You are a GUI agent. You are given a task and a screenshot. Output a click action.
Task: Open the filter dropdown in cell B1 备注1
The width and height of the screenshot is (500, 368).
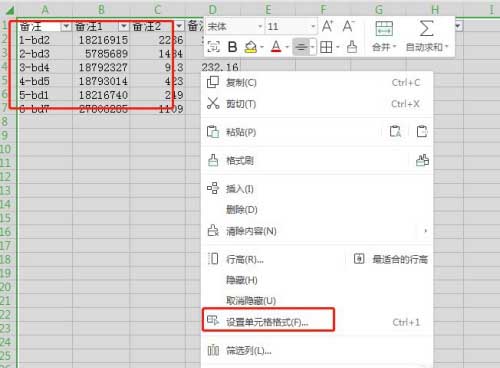(x=124, y=26)
